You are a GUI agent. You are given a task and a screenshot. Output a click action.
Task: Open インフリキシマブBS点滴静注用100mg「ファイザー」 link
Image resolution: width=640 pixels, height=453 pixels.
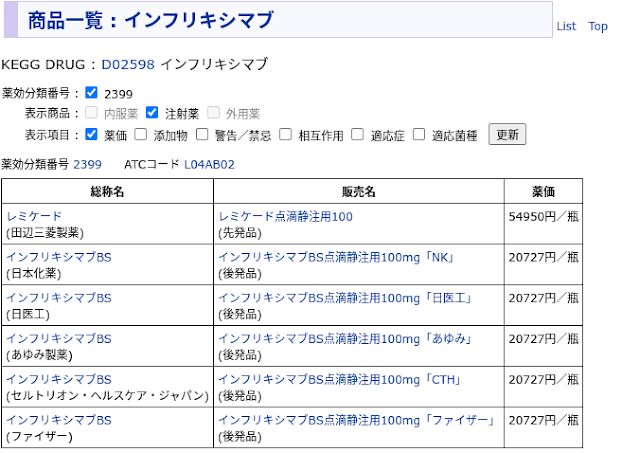[357, 420]
